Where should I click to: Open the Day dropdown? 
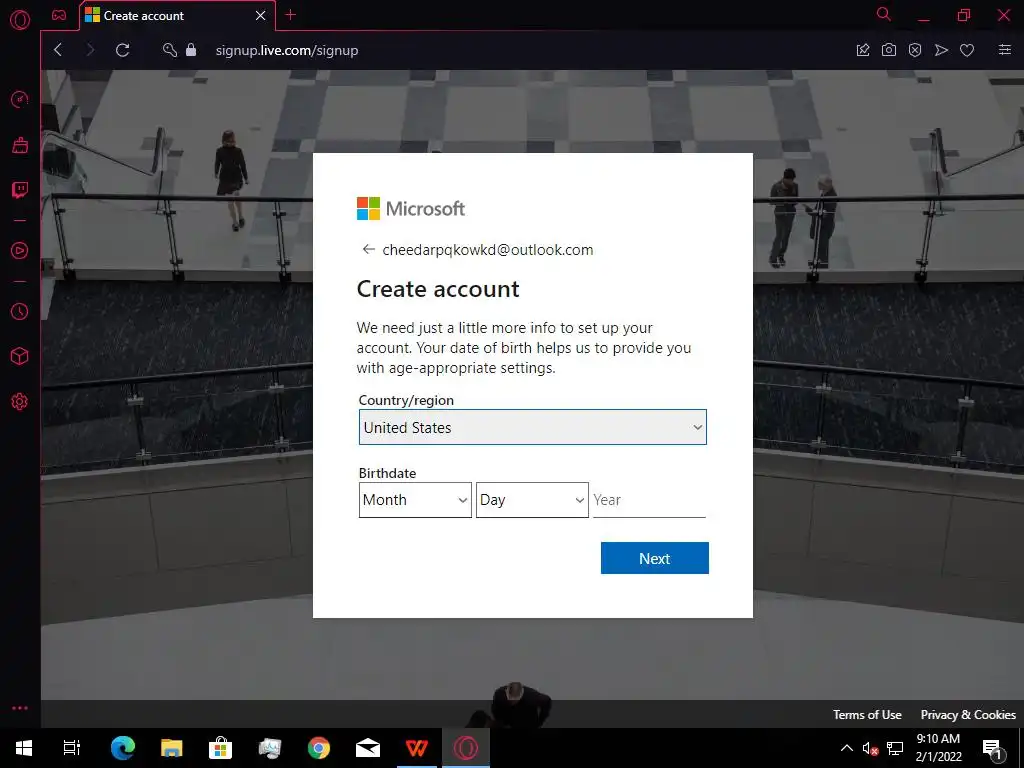(x=532, y=500)
